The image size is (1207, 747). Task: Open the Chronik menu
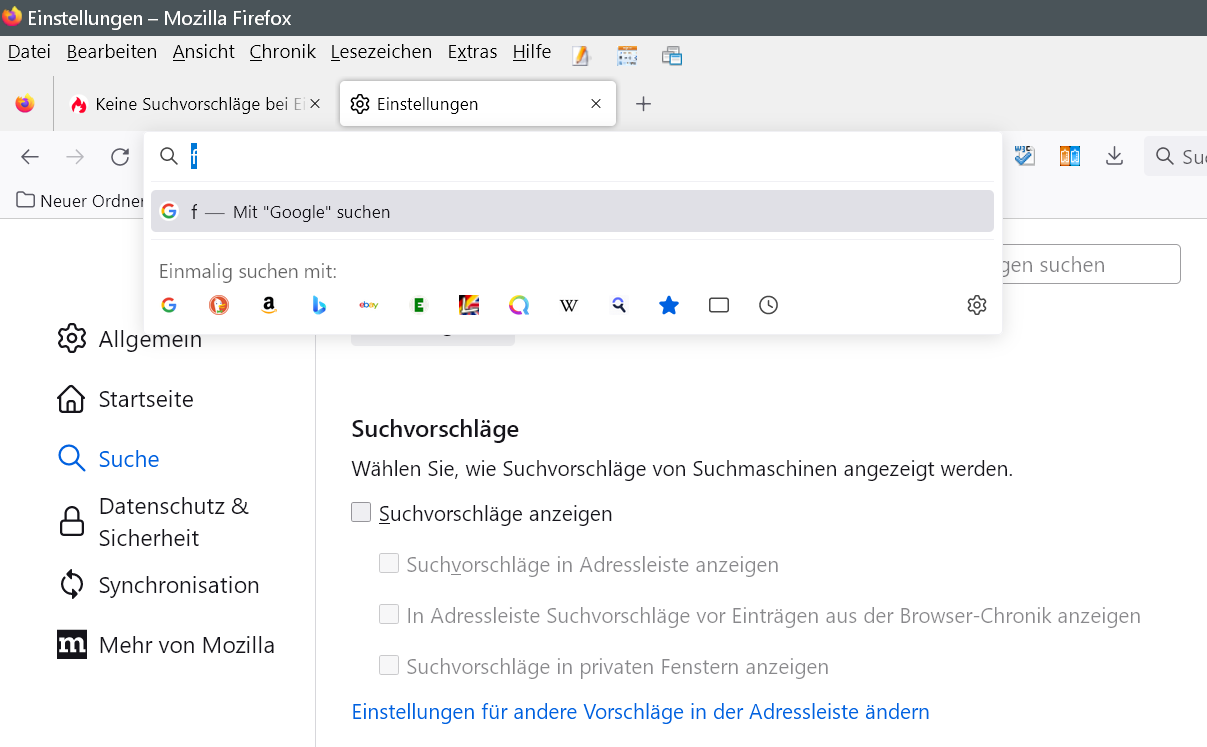click(282, 52)
